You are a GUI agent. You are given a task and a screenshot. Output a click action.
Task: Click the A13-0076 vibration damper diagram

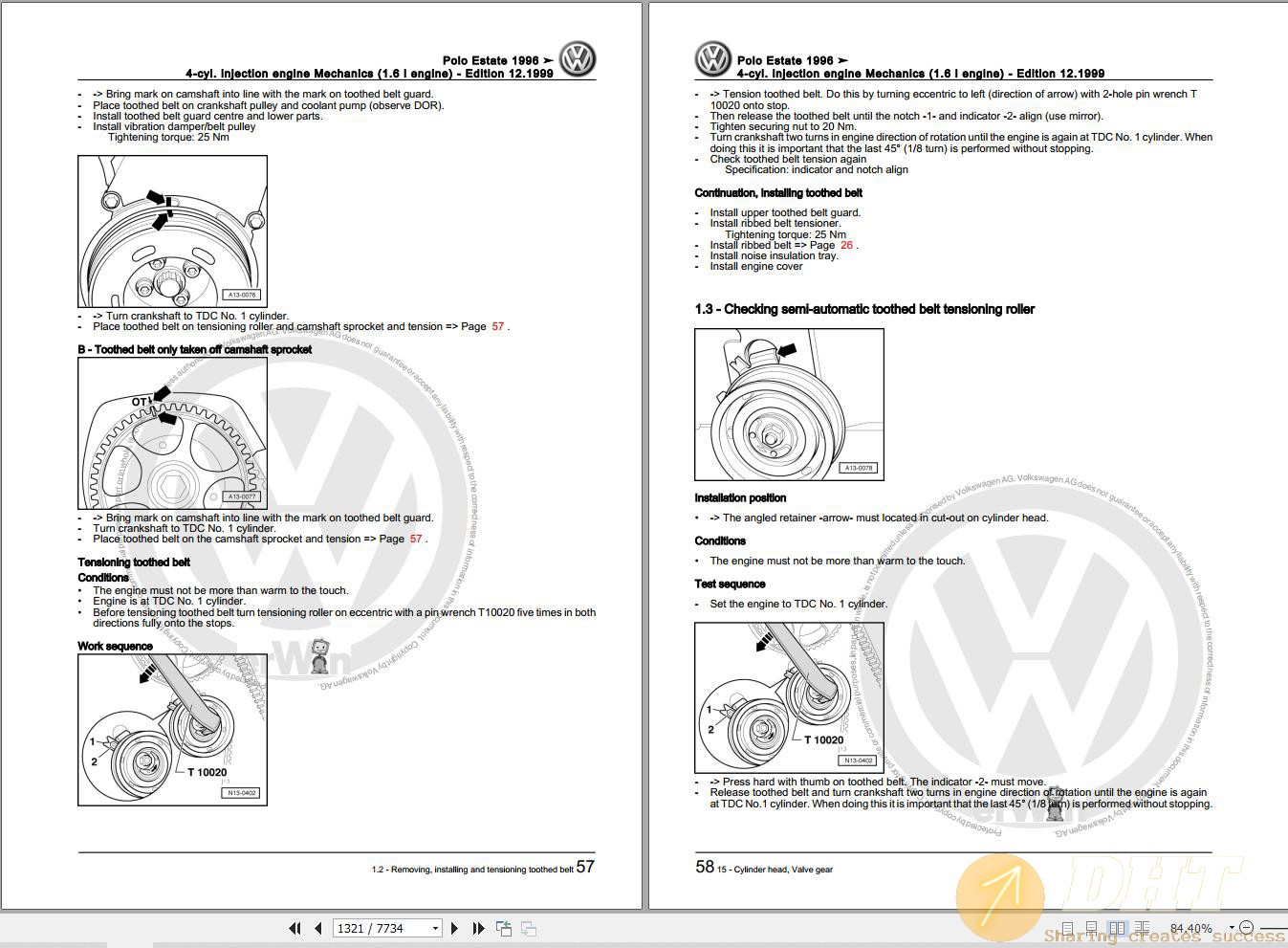click(x=172, y=231)
